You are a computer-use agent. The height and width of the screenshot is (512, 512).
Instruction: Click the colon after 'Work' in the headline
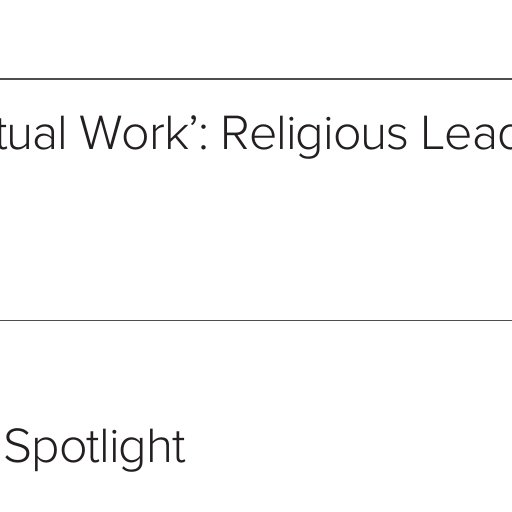pyautogui.click(x=204, y=137)
